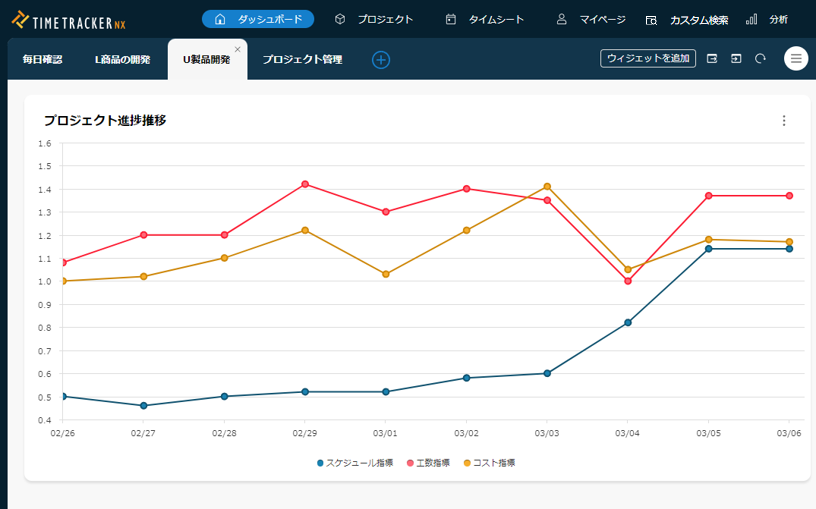Click the dashboard export icon

[x=712, y=58]
